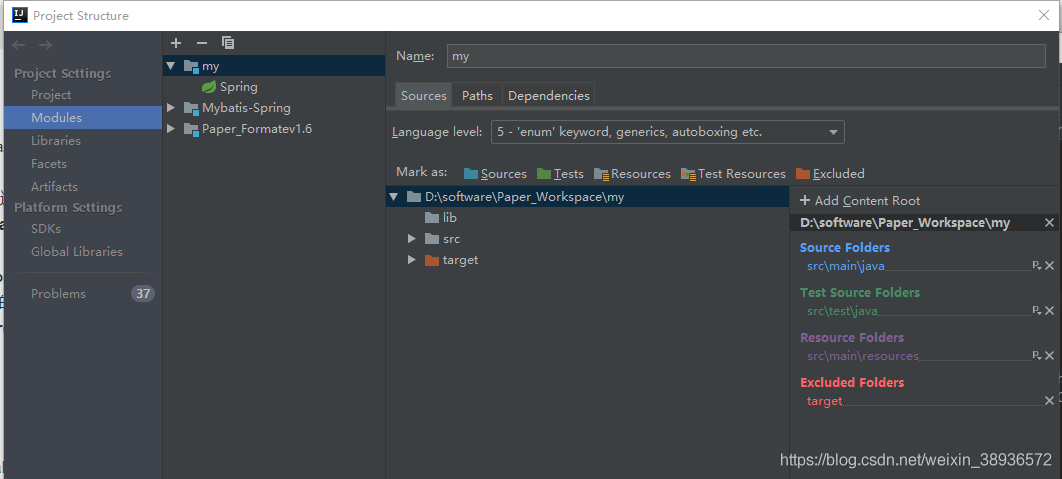The width and height of the screenshot is (1062, 479).
Task: Mark folder as Tests
Action: point(560,173)
